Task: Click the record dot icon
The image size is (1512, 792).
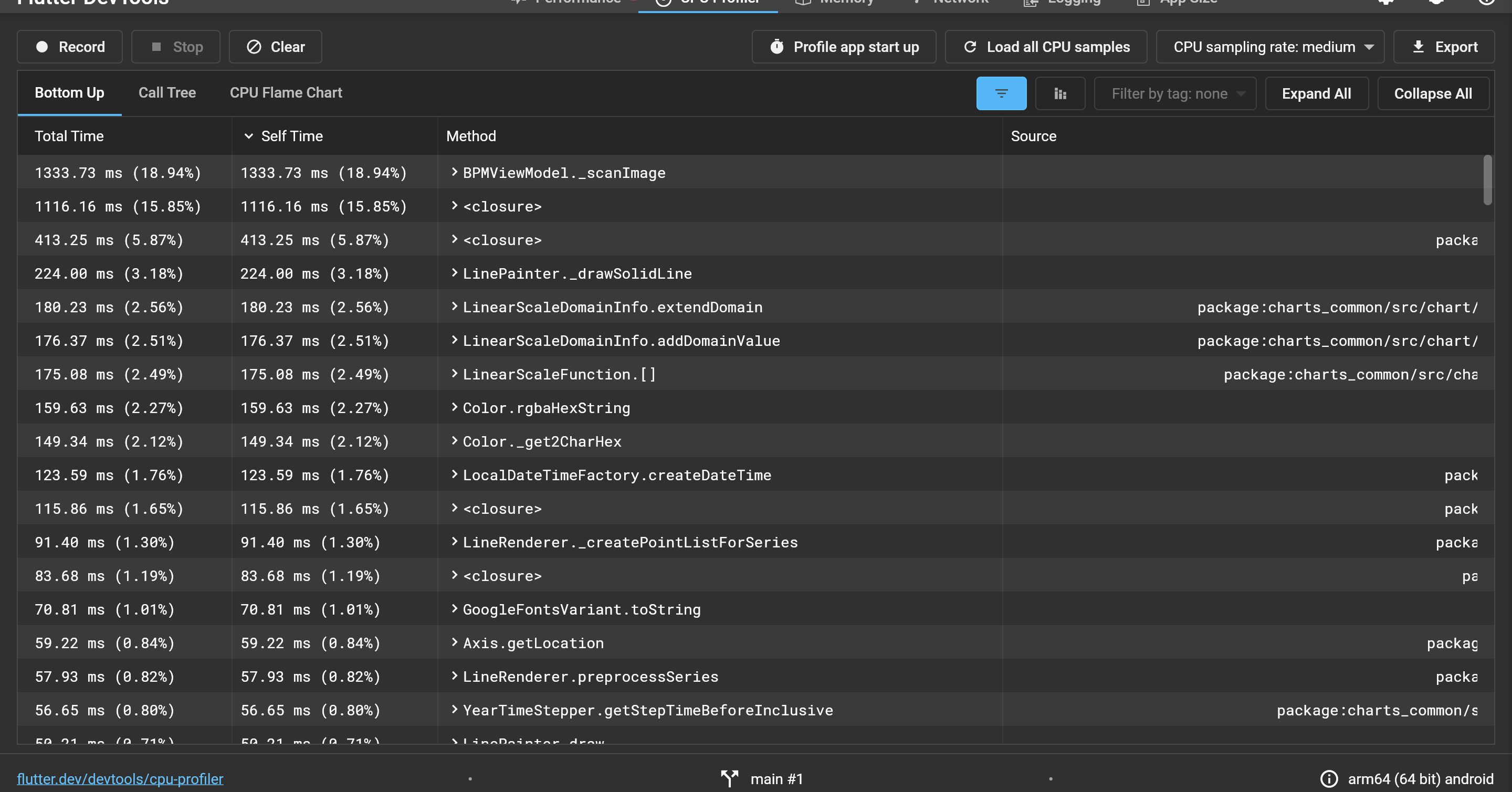Action: [41, 47]
